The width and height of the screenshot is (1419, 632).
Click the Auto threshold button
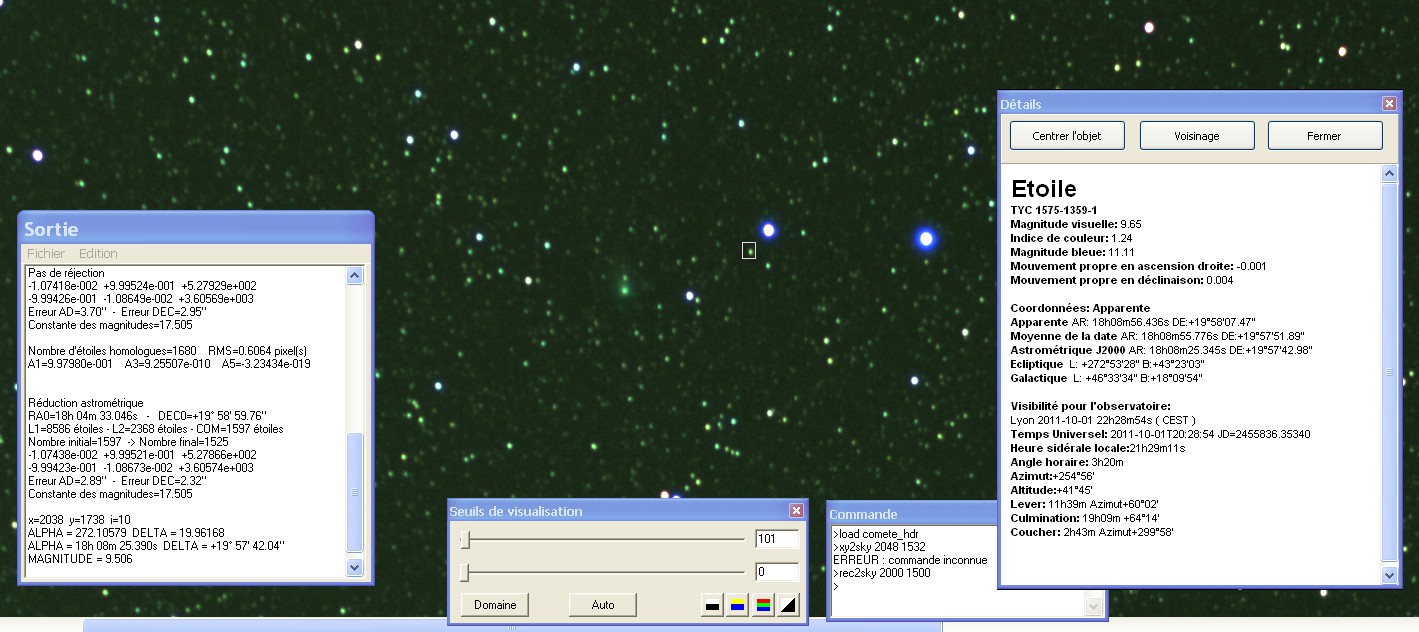[x=603, y=605]
